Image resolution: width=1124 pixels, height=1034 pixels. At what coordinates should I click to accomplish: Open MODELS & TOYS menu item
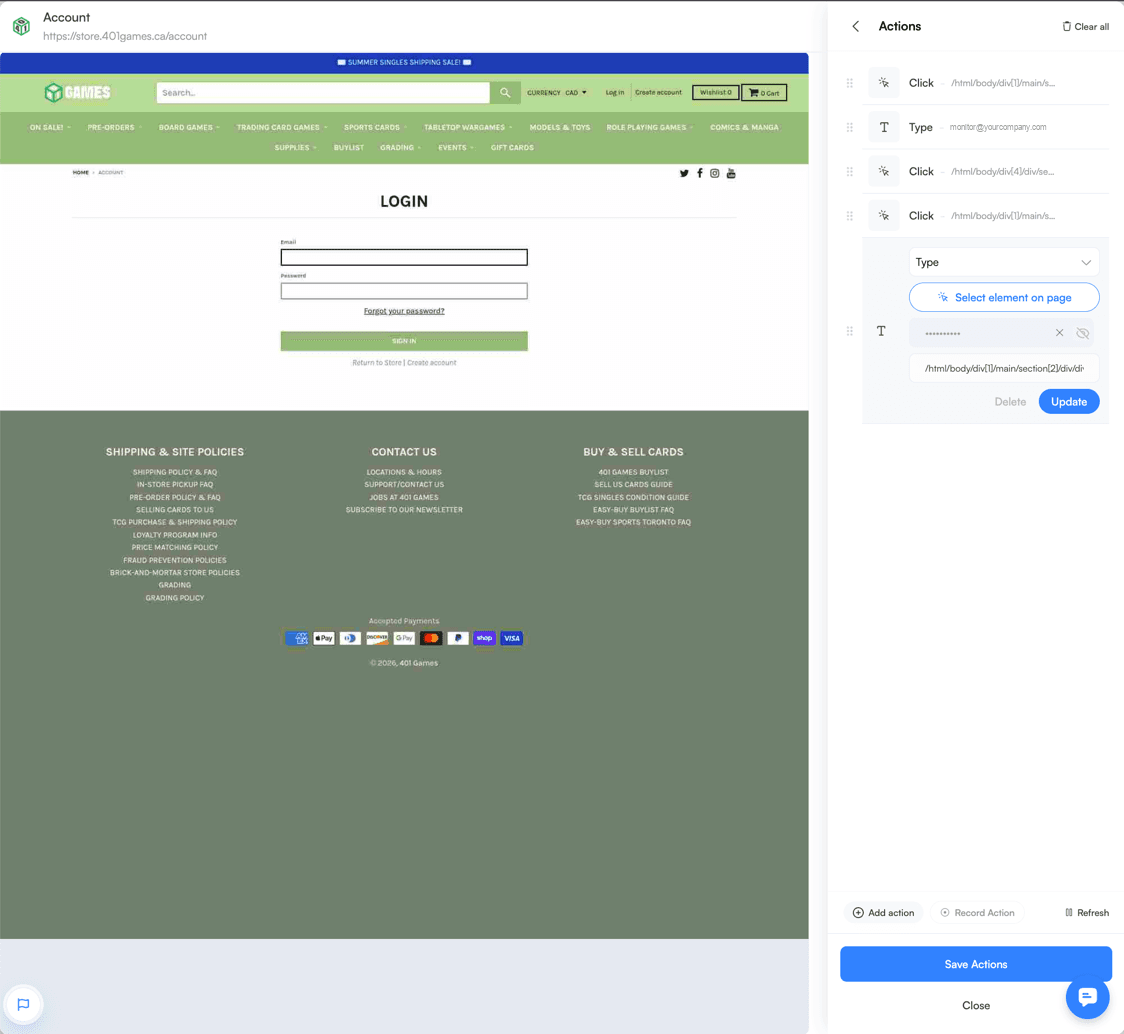click(560, 128)
